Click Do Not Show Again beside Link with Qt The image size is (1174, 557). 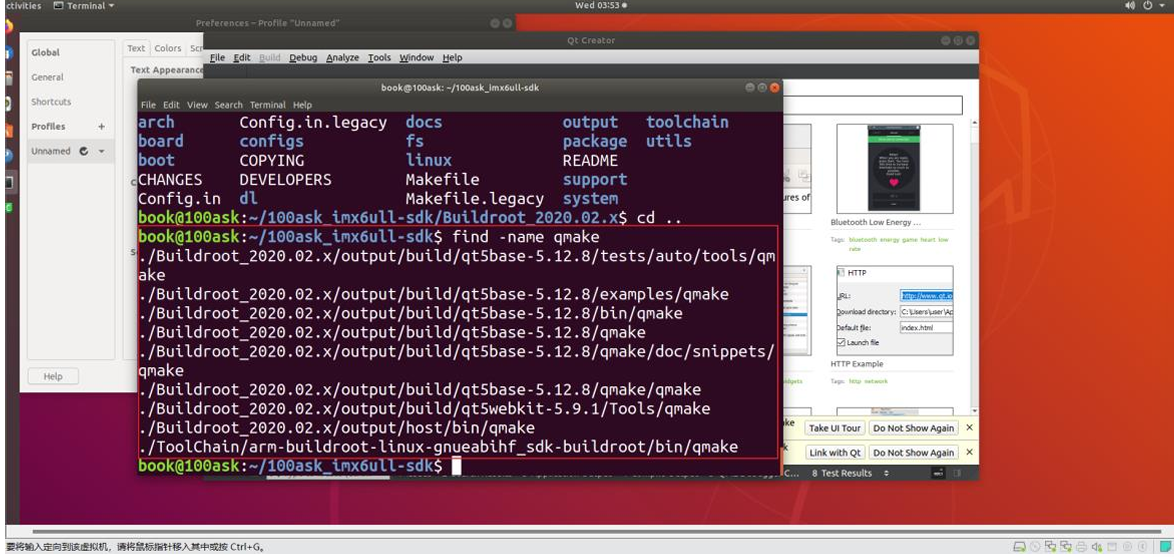tap(913, 453)
